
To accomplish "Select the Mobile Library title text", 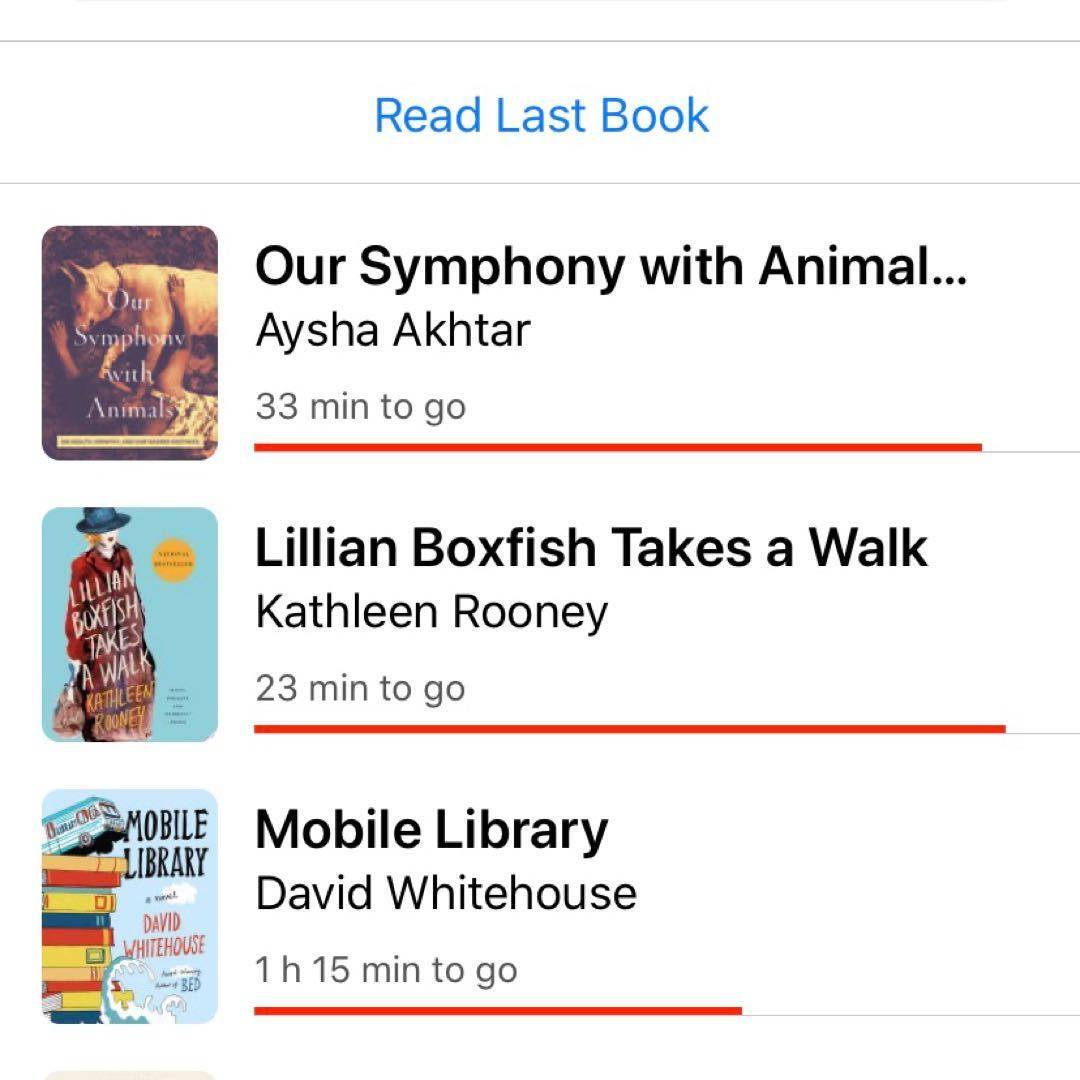I will tap(431, 830).
